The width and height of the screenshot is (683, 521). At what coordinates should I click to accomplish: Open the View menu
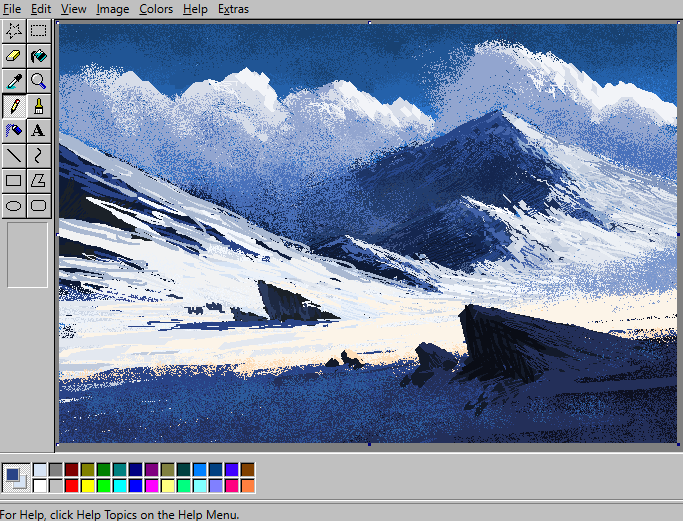(73, 9)
